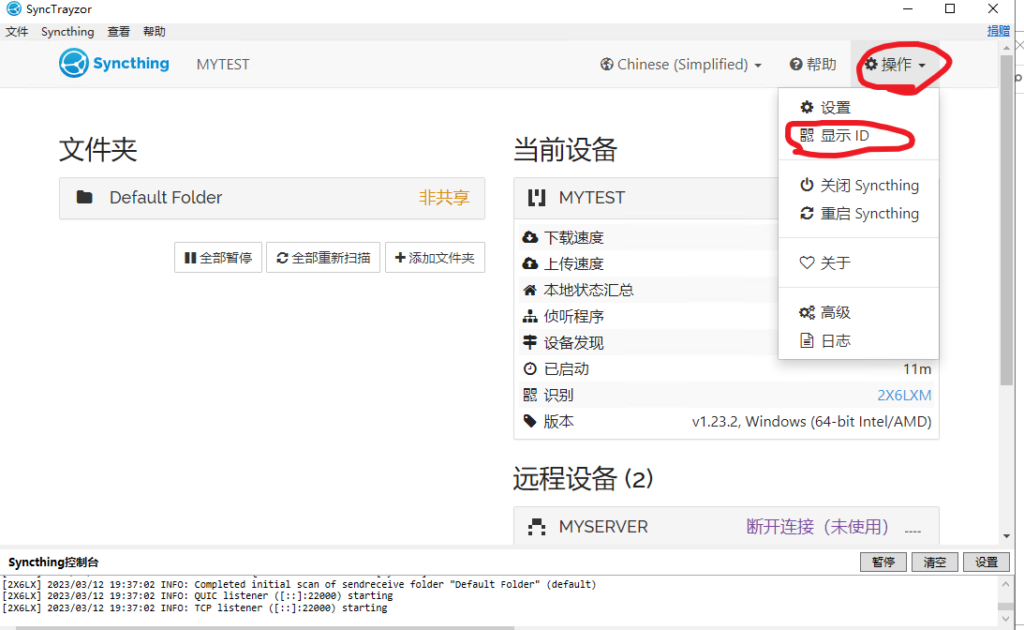
Task: Open 日志 from the actions menu
Action: (858, 340)
